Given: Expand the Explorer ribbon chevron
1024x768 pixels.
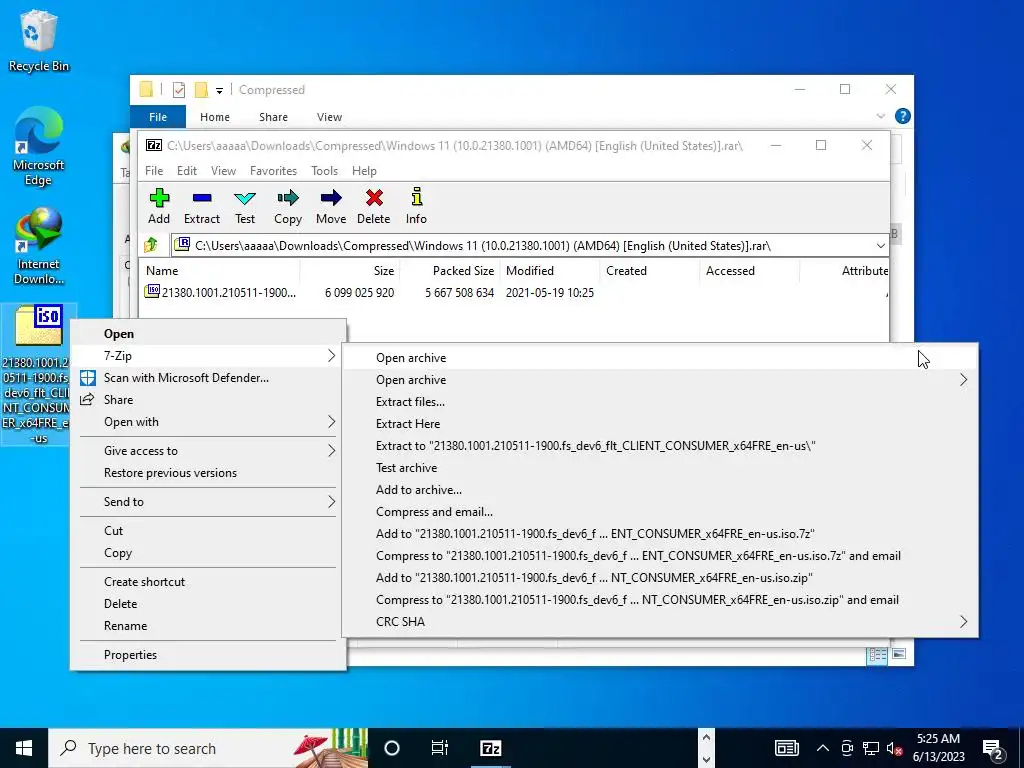Looking at the screenshot, I should coord(880,116).
